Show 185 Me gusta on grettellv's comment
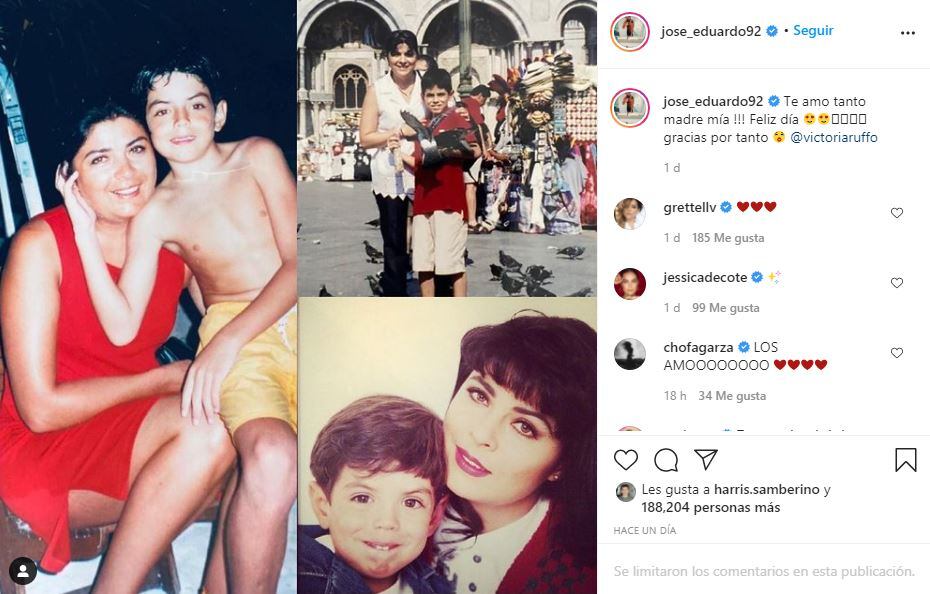 pyautogui.click(x=728, y=238)
